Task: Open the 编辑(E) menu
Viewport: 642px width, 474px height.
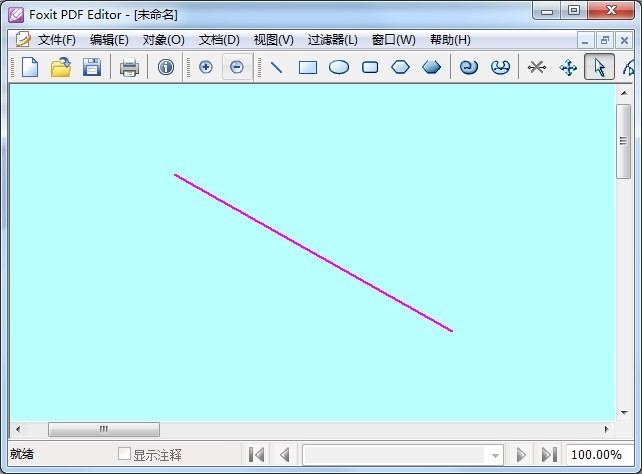Action: click(x=109, y=40)
